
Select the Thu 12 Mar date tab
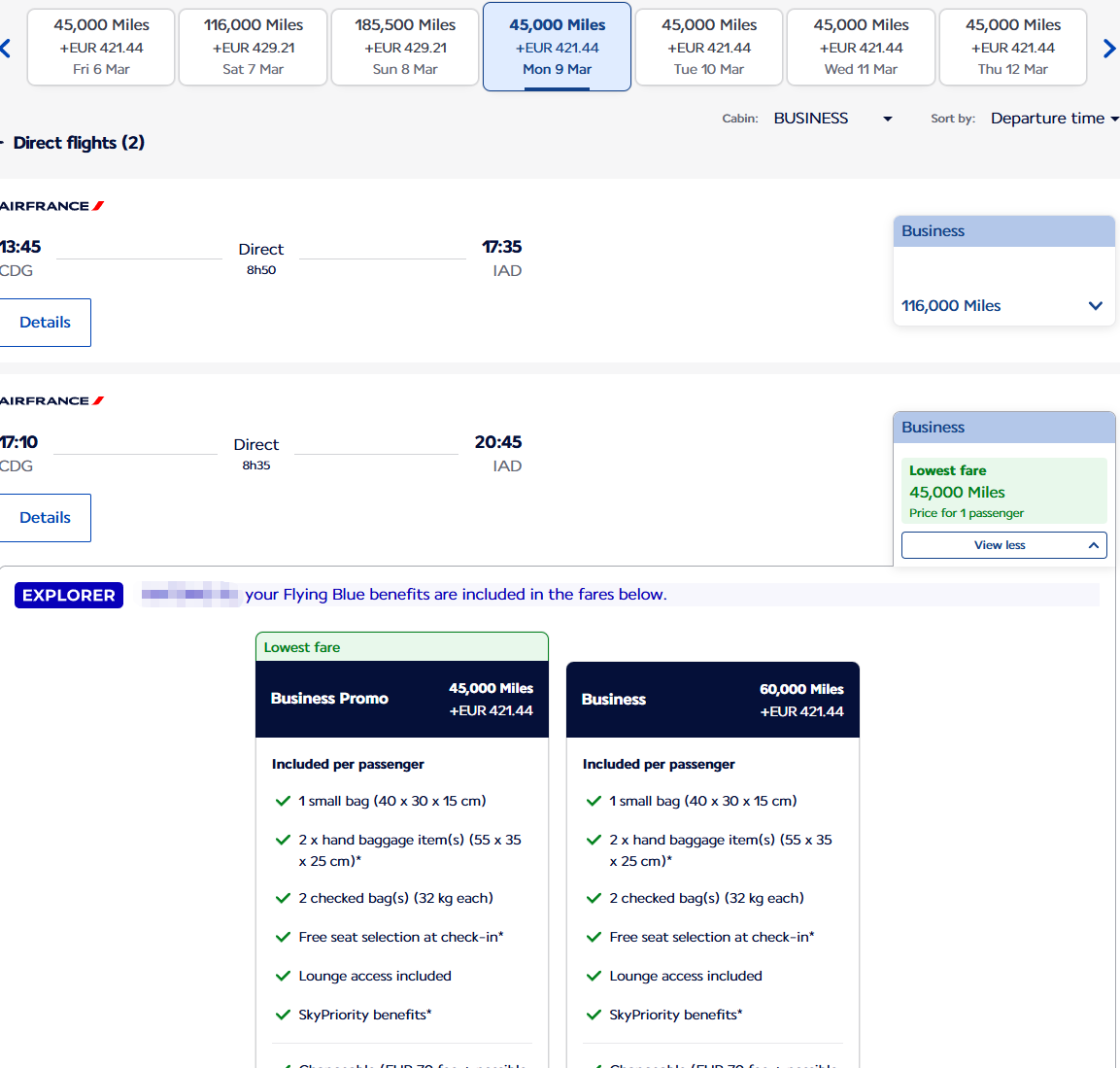click(x=1012, y=47)
